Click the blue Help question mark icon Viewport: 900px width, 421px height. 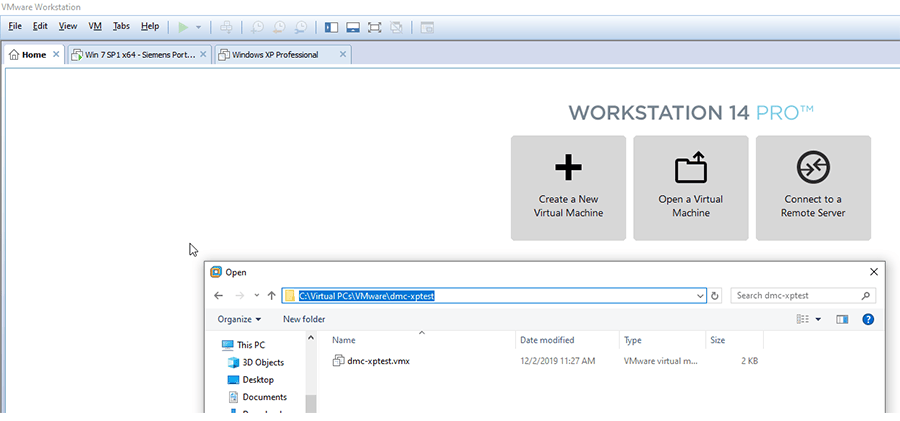click(868, 319)
